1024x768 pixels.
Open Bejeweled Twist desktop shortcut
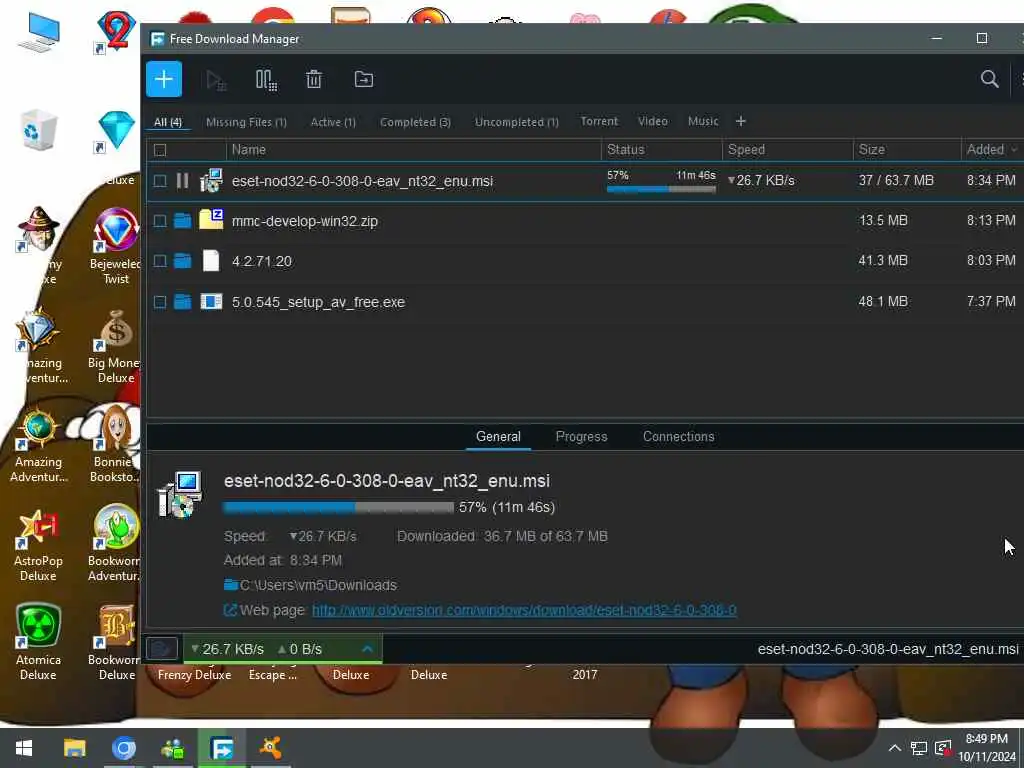(x=116, y=246)
